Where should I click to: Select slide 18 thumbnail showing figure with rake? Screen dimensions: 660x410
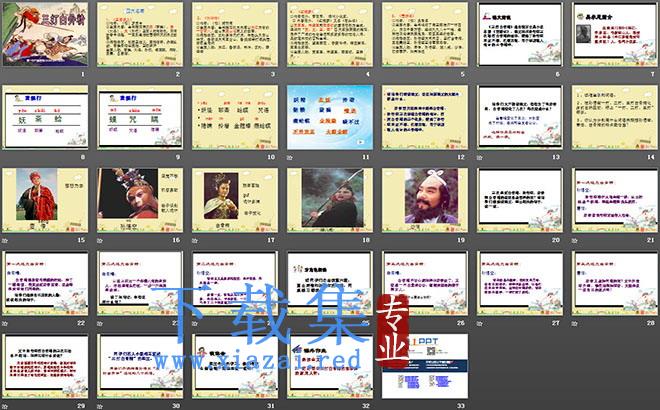[x=330, y=200]
